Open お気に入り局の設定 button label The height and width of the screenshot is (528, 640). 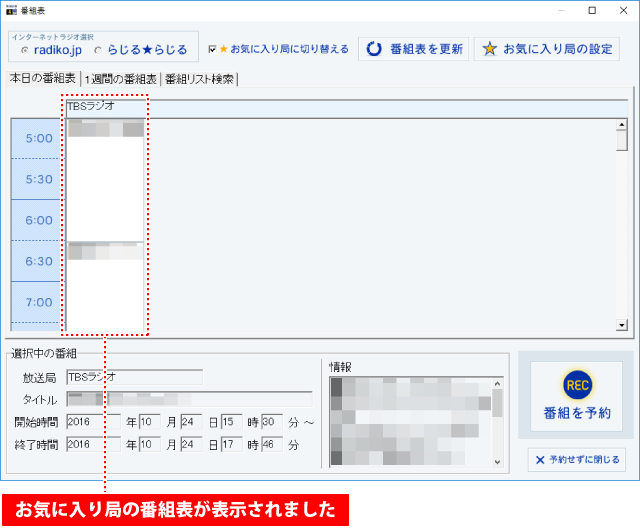pos(558,49)
